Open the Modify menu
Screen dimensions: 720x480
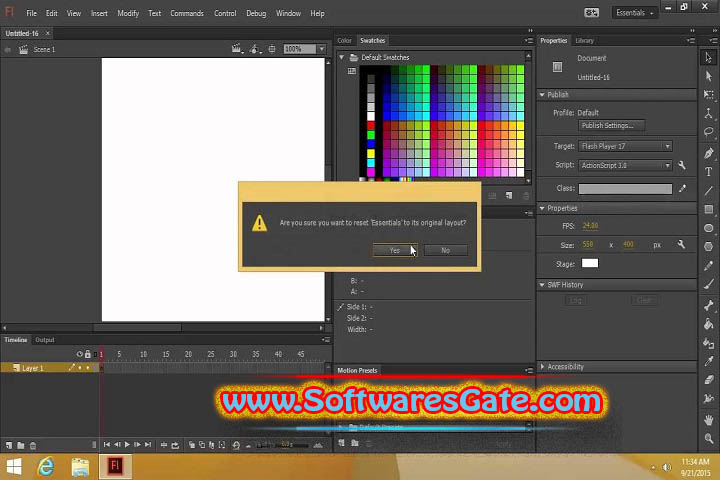(128, 13)
